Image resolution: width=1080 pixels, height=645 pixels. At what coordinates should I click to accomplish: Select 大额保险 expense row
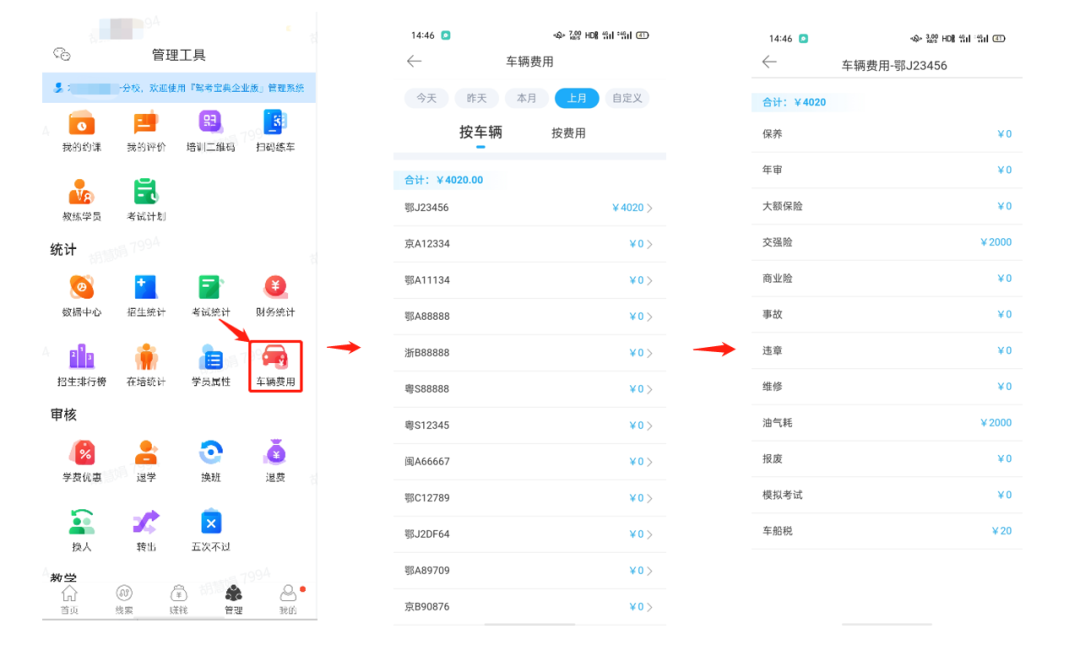coord(887,206)
